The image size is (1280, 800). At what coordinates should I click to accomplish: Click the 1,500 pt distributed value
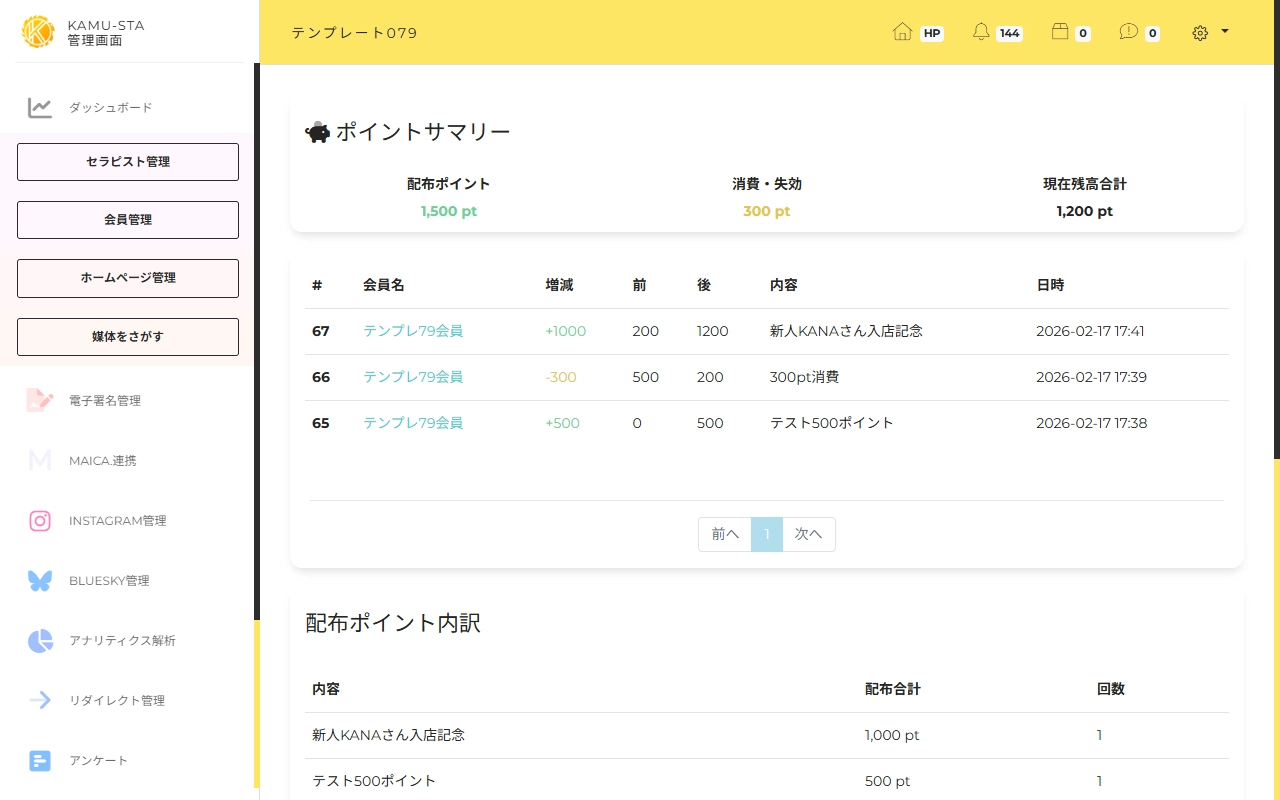point(449,211)
